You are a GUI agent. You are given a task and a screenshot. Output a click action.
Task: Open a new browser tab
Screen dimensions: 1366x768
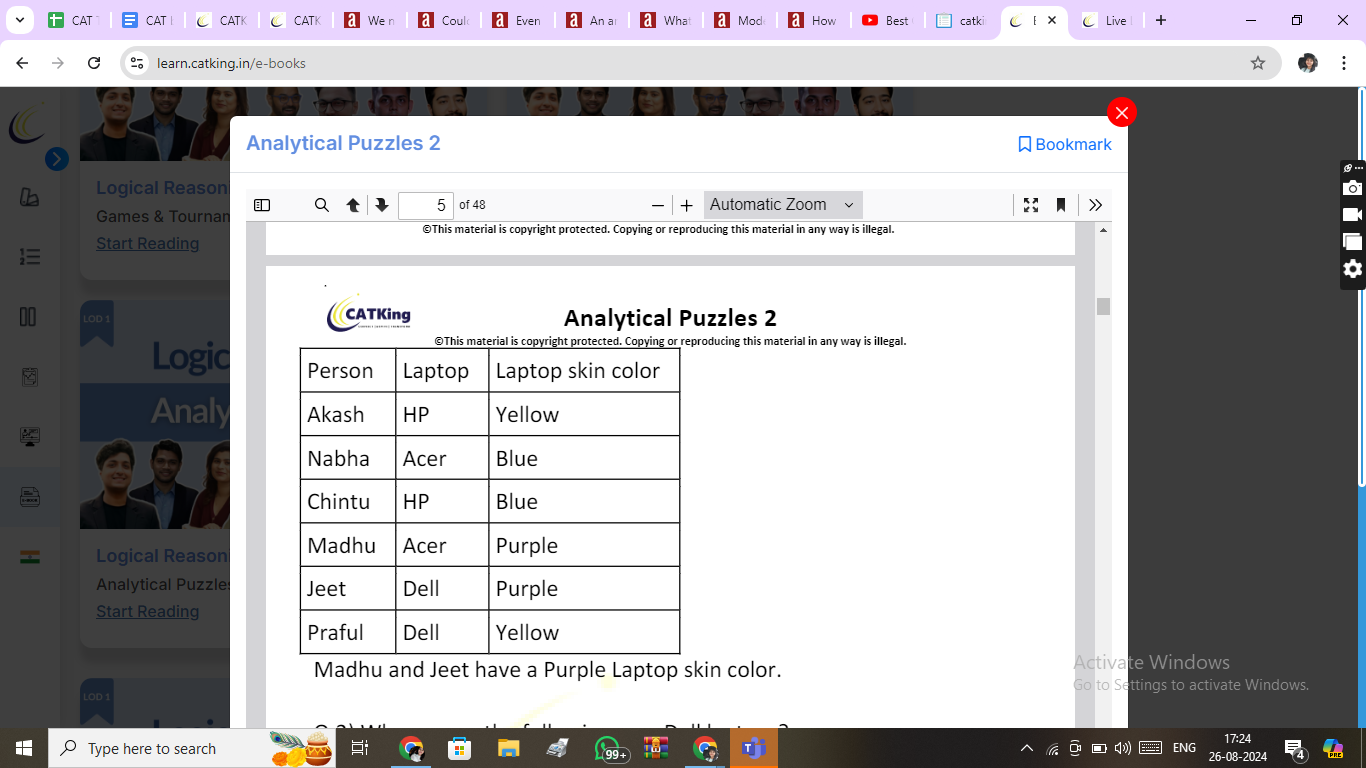(x=1161, y=20)
